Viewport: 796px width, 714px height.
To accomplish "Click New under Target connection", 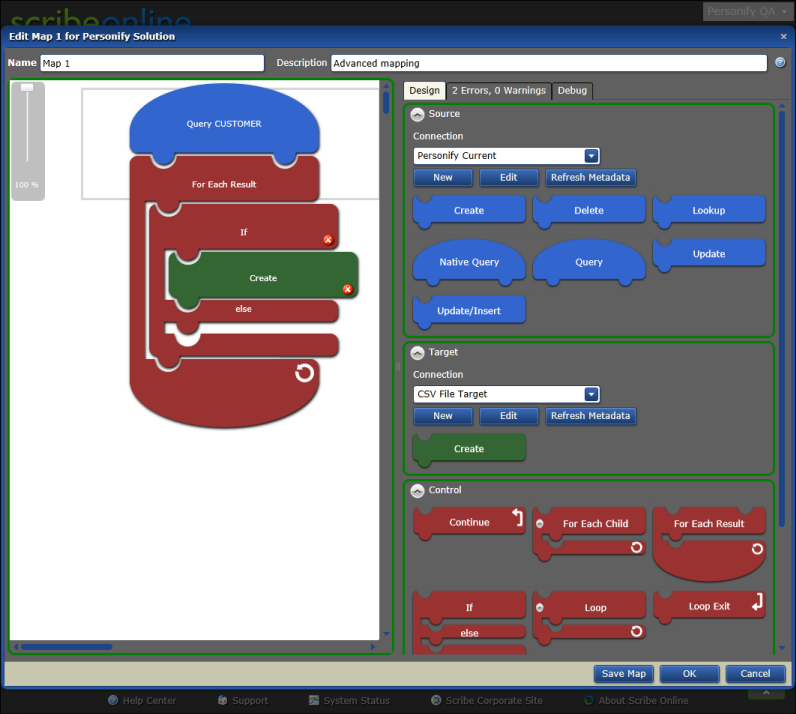I will [x=443, y=415].
